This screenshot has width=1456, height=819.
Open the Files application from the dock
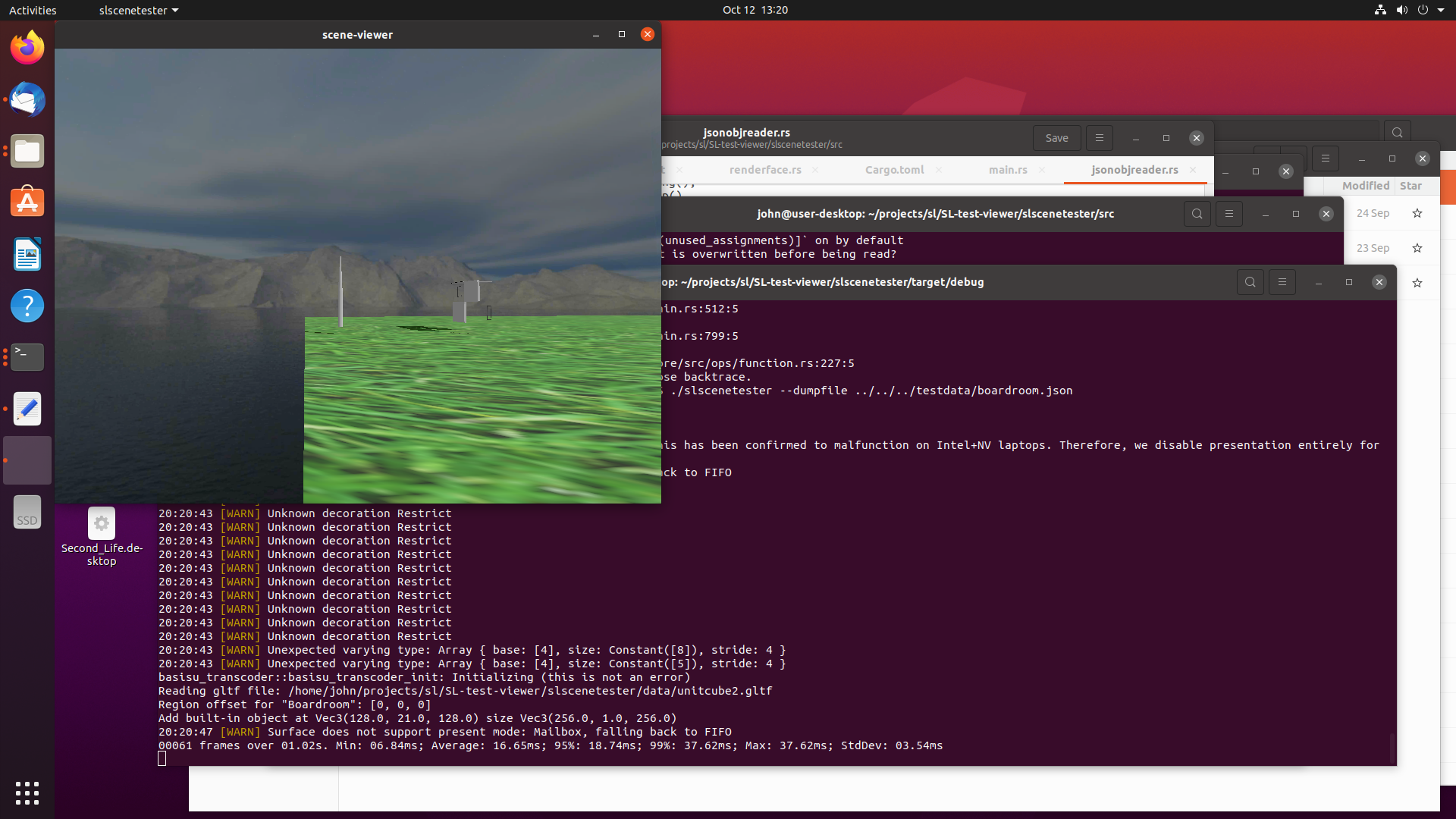pos(27,151)
